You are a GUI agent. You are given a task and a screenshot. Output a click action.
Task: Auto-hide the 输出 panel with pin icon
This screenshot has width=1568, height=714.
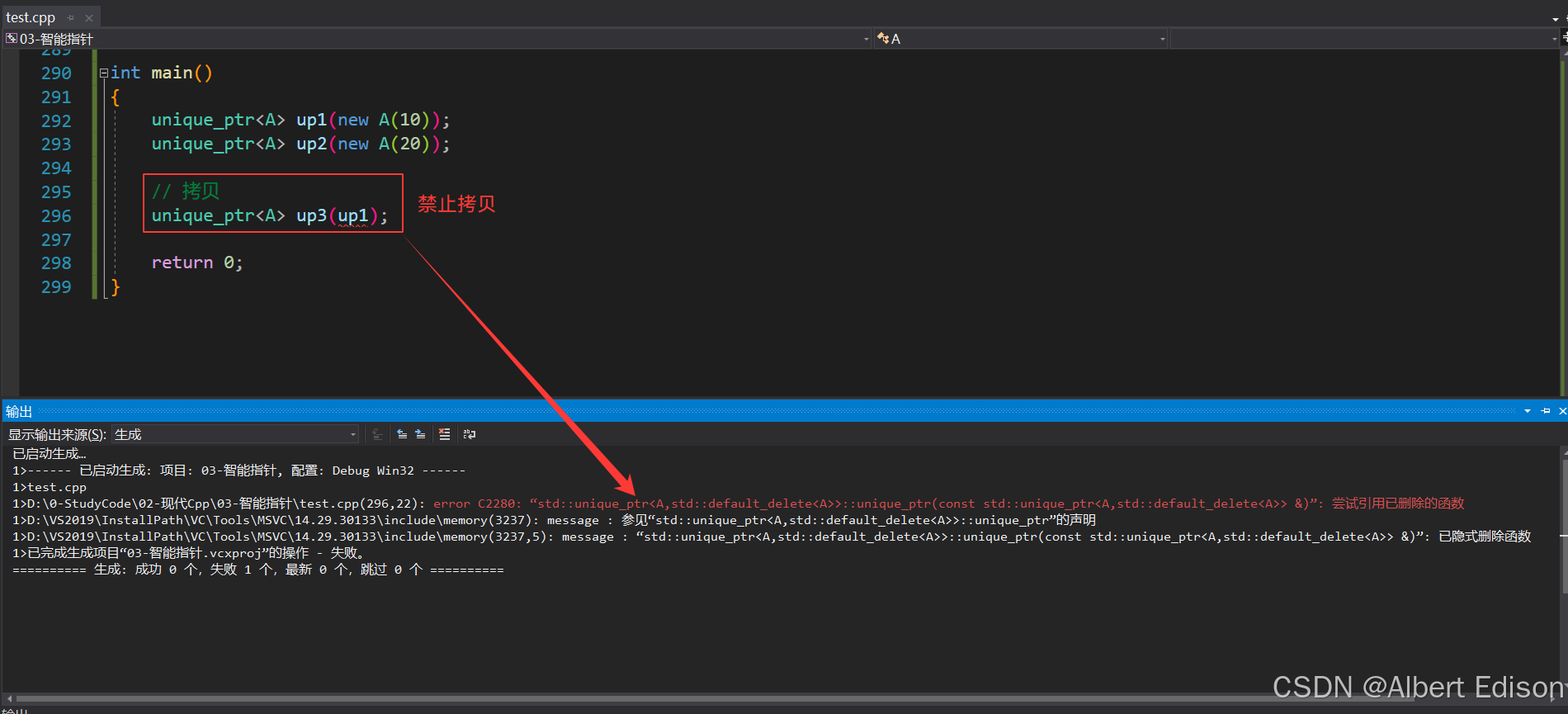click(x=1546, y=411)
